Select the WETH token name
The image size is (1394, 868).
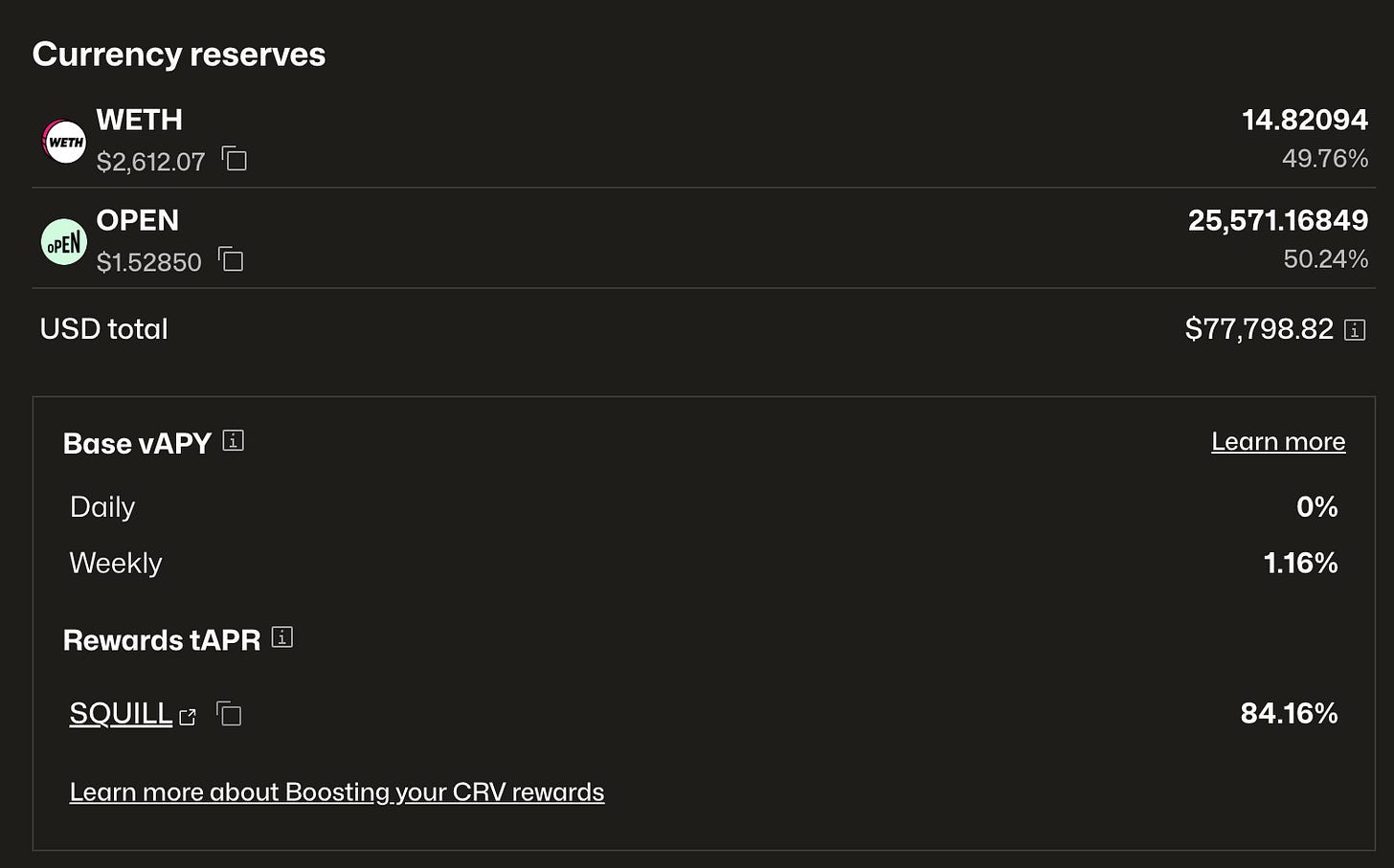pos(139,120)
